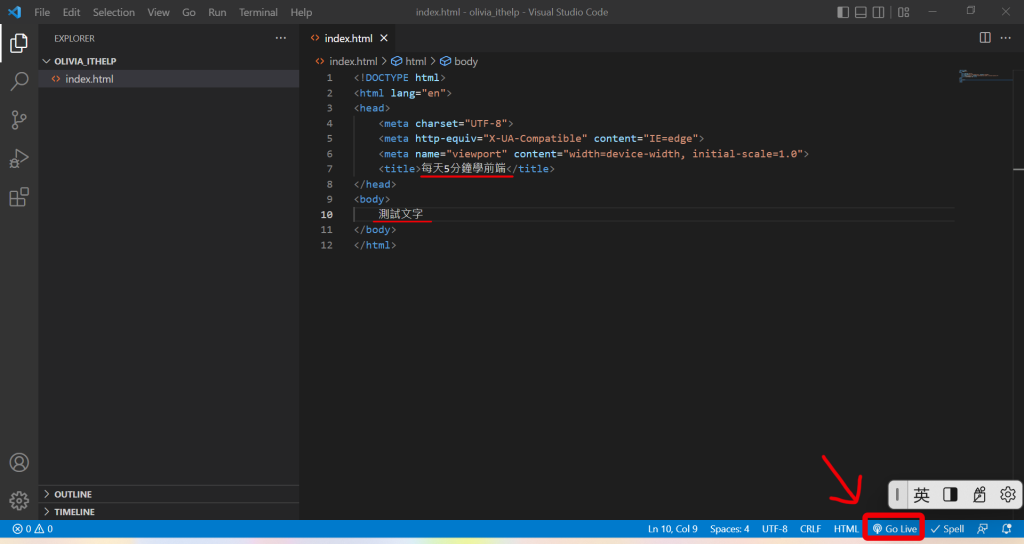Open the Help menu
This screenshot has height=544, width=1024.
click(x=301, y=12)
